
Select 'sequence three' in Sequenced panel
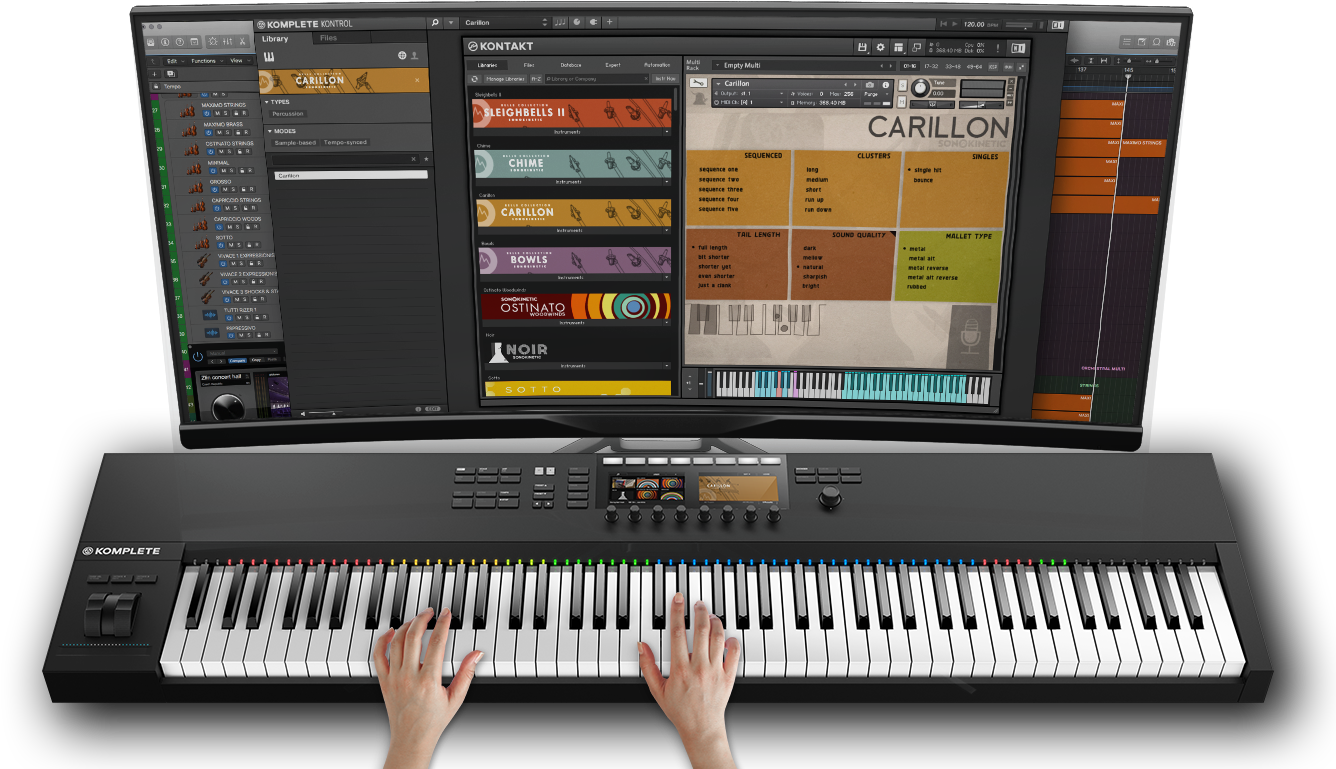point(720,189)
